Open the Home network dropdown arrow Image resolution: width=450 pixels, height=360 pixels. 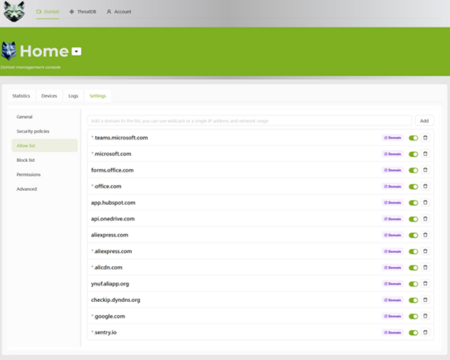(x=77, y=51)
